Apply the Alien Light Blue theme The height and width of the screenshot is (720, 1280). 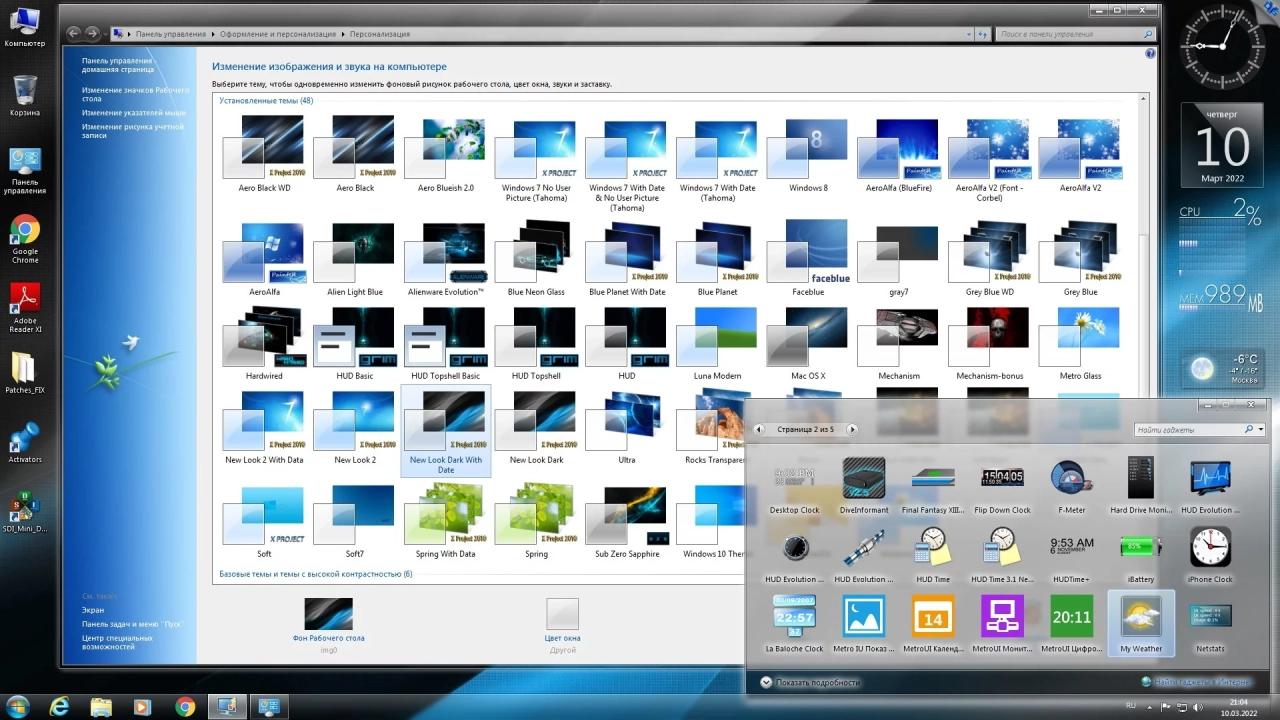coord(355,259)
